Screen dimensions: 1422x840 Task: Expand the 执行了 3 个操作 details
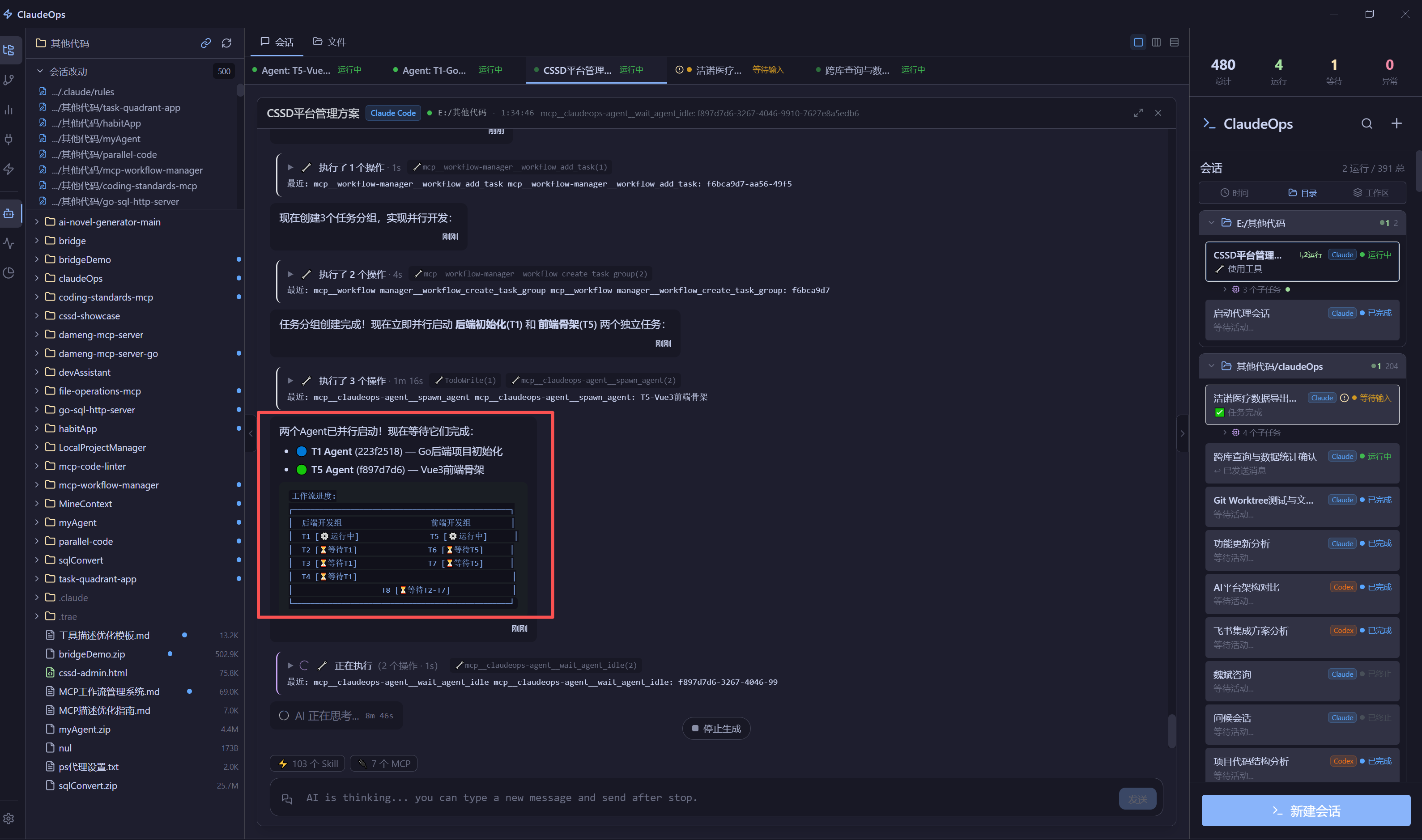pos(290,381)
